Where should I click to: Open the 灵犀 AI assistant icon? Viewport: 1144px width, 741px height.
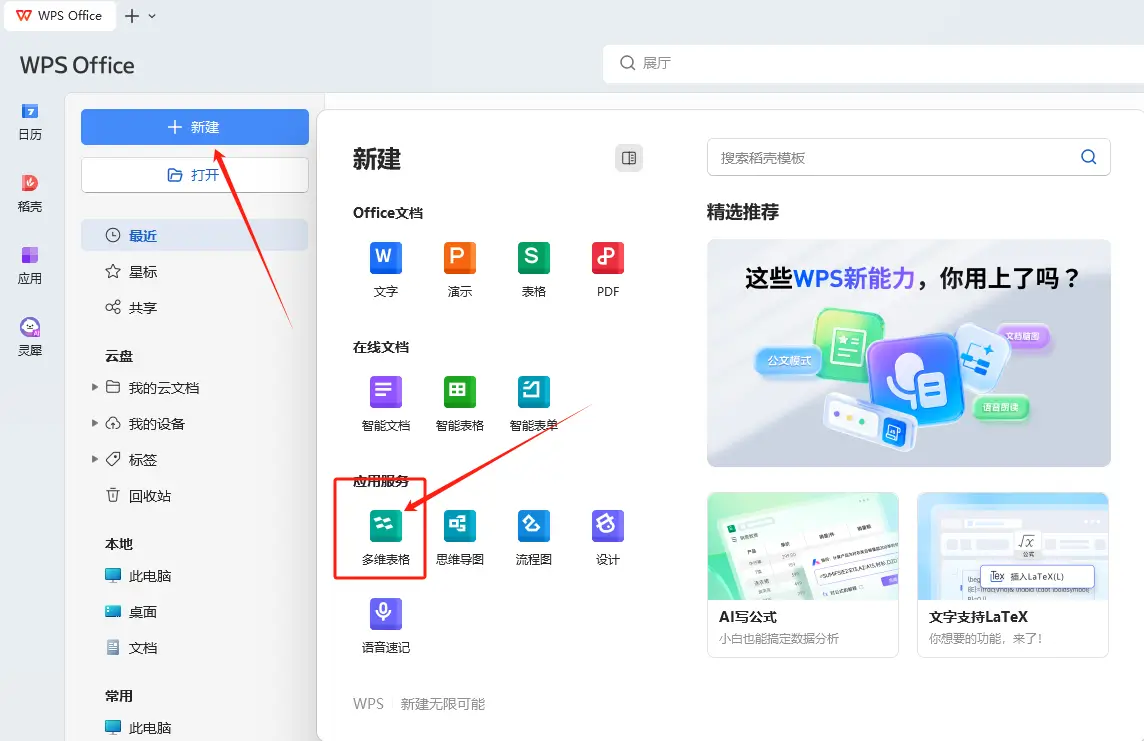tap(30, 337)
